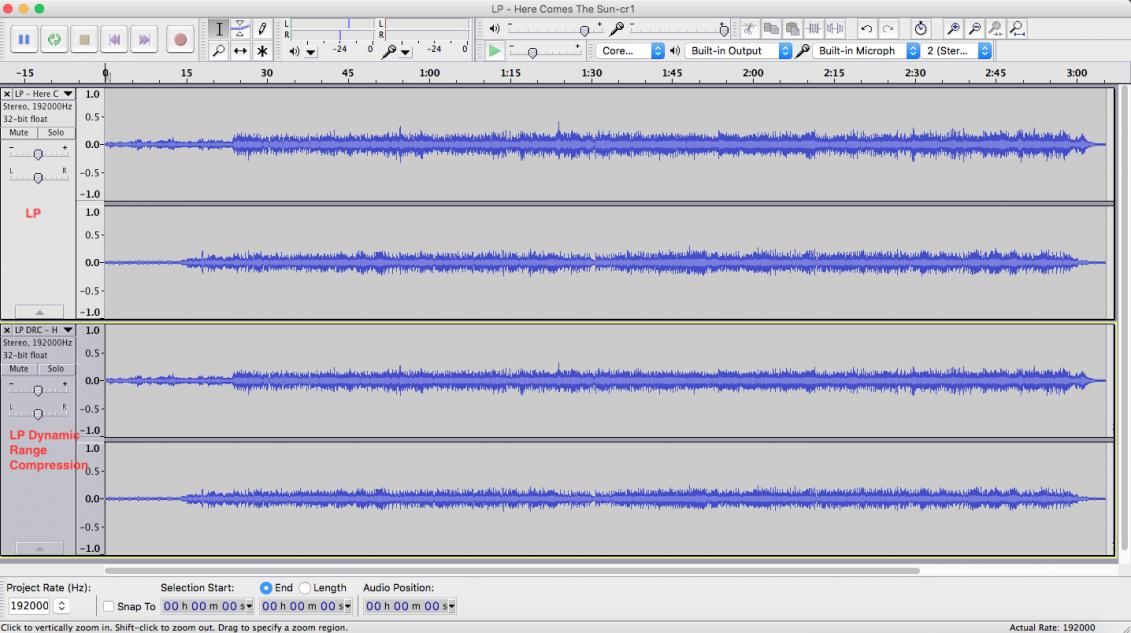This screenshot has height=633, width=1131.
Task: Click the Project Rate input field
Action: tap(29, 606)
